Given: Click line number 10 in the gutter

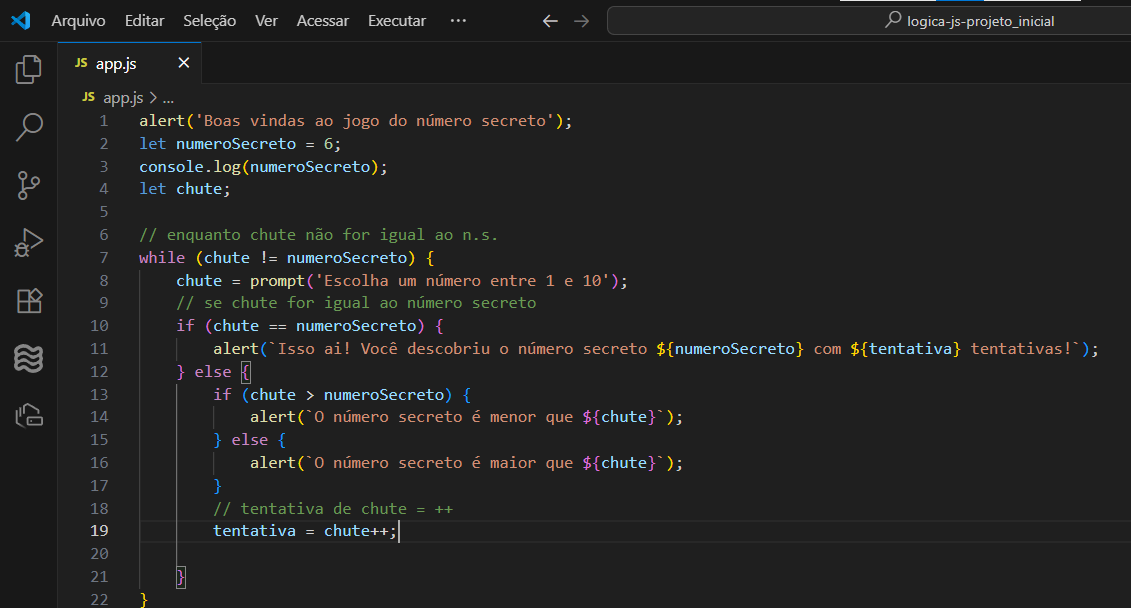Looking at the screenshot, I should click(100, 325).
